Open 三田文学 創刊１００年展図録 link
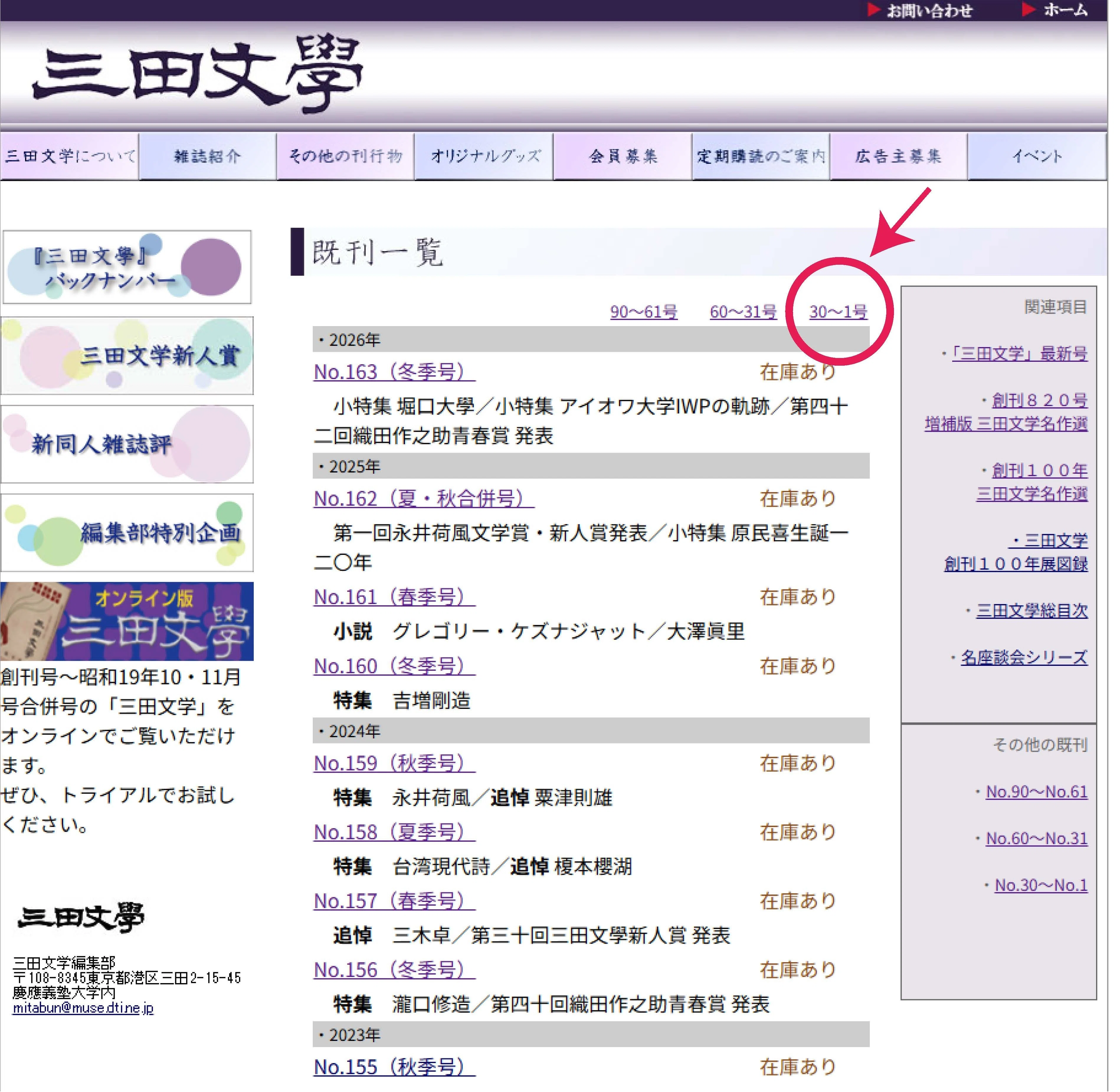 1016,552
